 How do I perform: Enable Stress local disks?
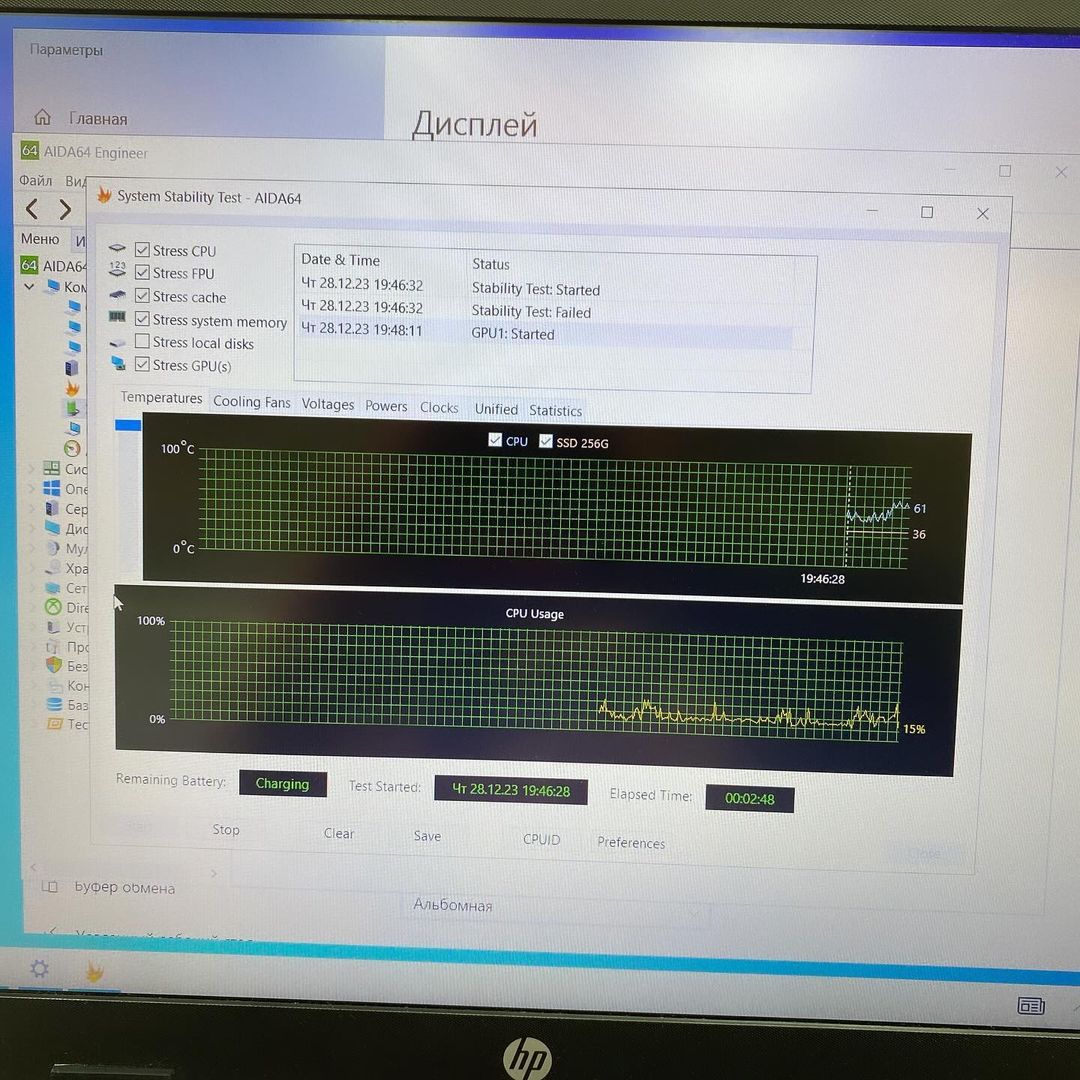(x=143, y=341)
